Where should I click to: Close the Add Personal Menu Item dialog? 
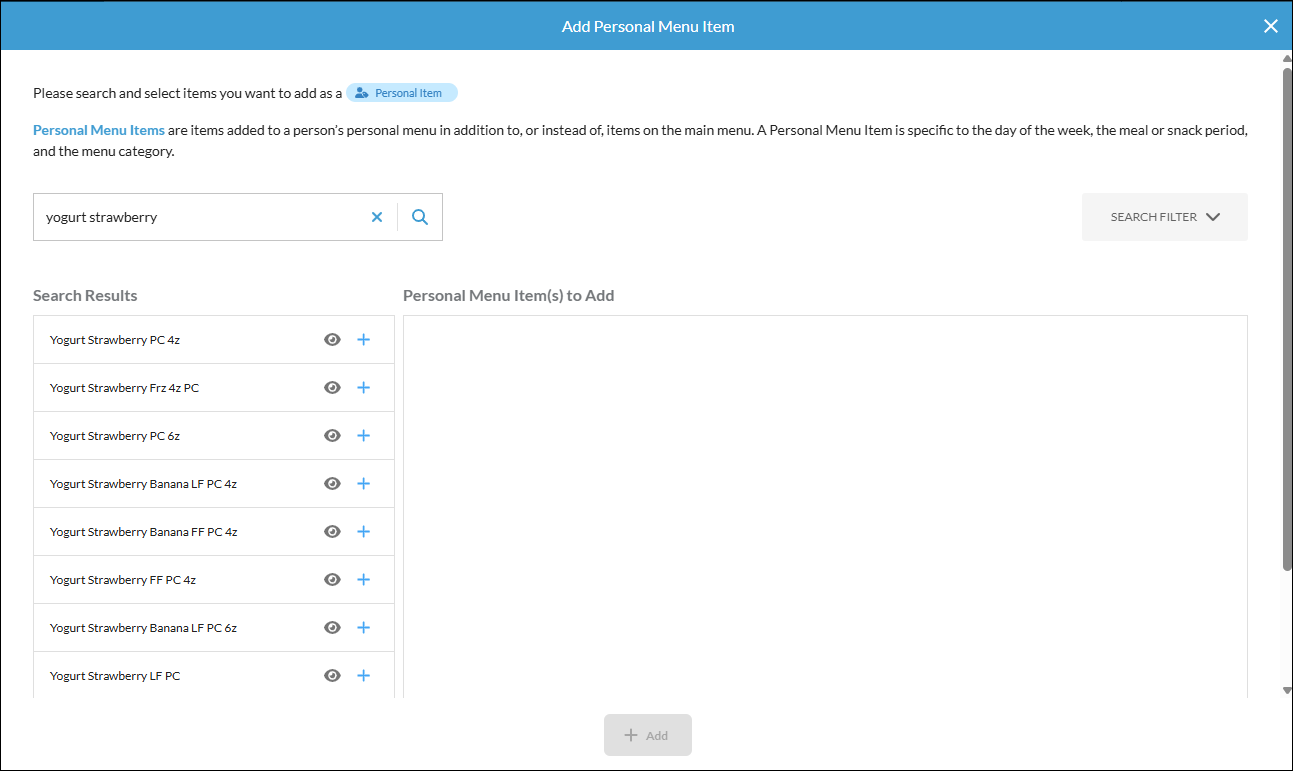pos(1271,26)
